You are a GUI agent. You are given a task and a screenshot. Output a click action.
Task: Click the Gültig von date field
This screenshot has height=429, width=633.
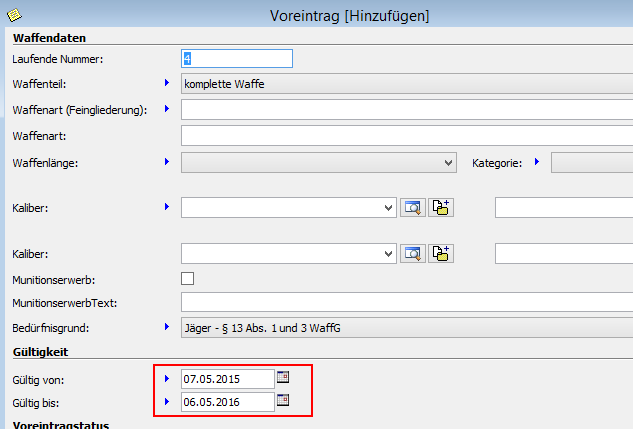[x=227, y=378]
